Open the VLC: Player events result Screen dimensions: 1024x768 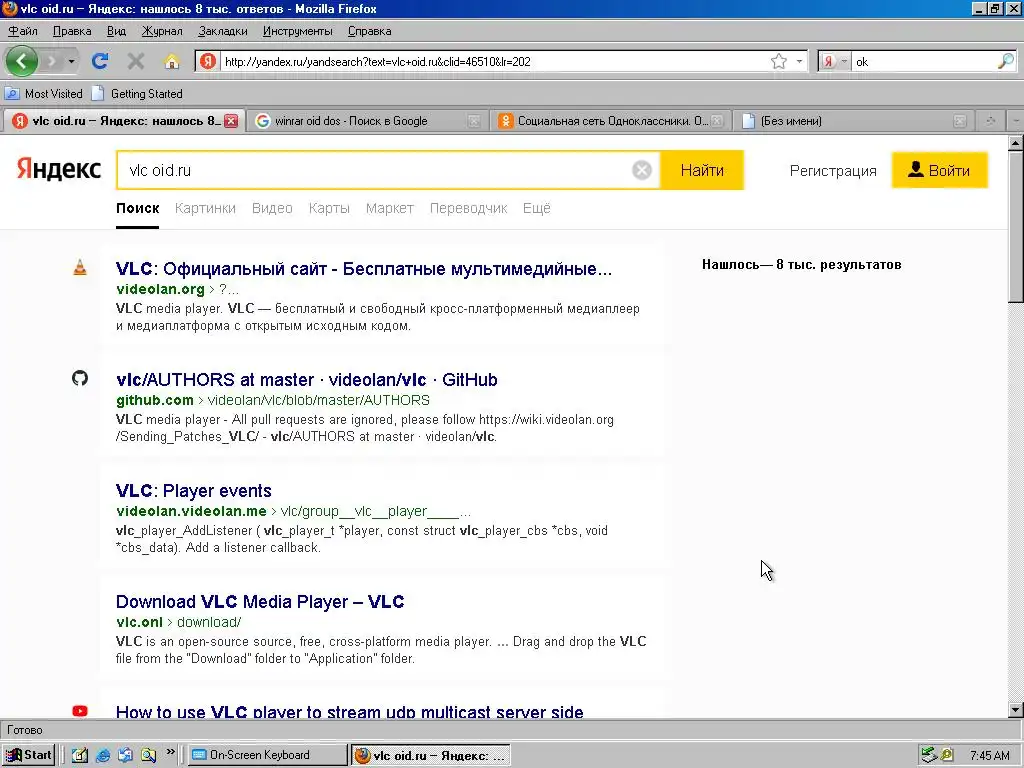[x=193, y=490]
